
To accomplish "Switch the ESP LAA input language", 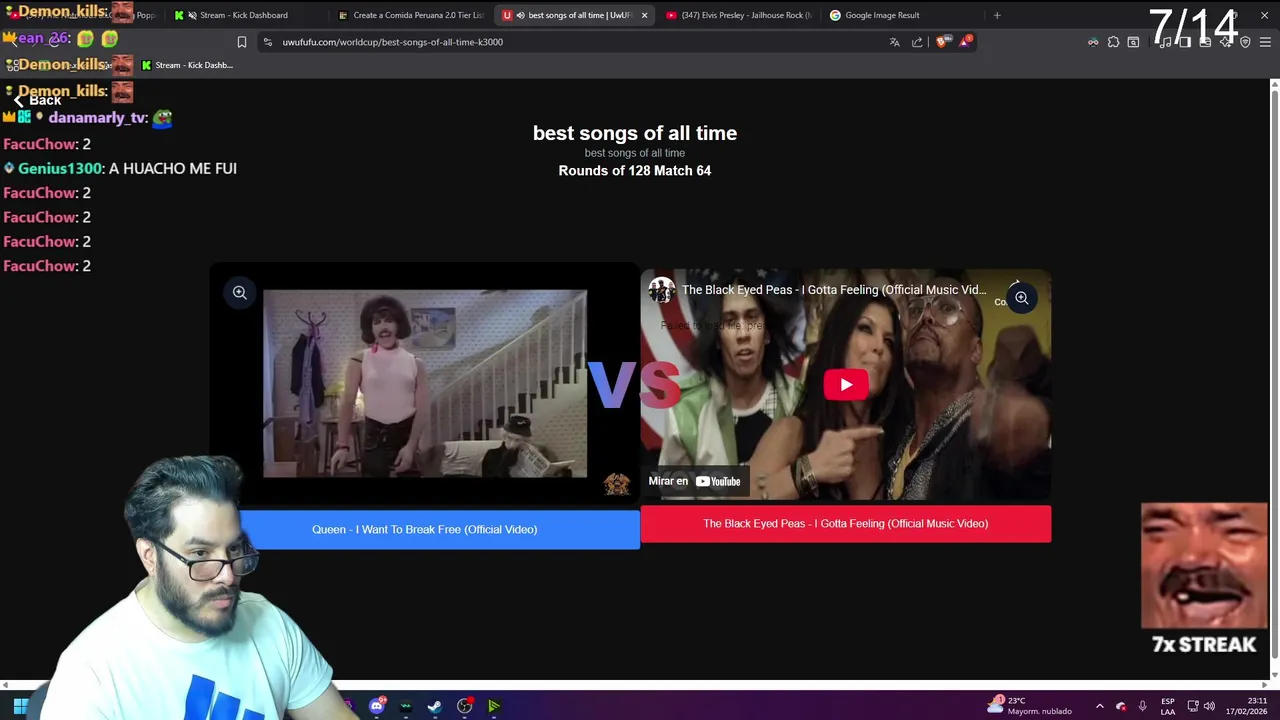I will [x=1168, y=706].
